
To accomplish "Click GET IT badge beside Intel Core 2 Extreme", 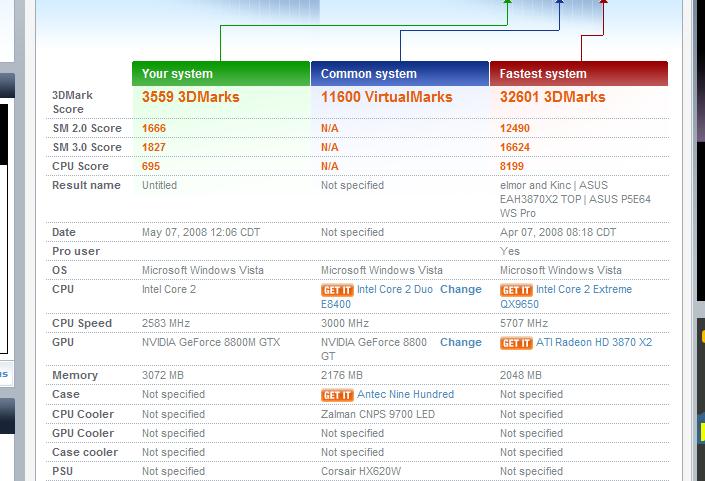I will click(x=516, y=290).
